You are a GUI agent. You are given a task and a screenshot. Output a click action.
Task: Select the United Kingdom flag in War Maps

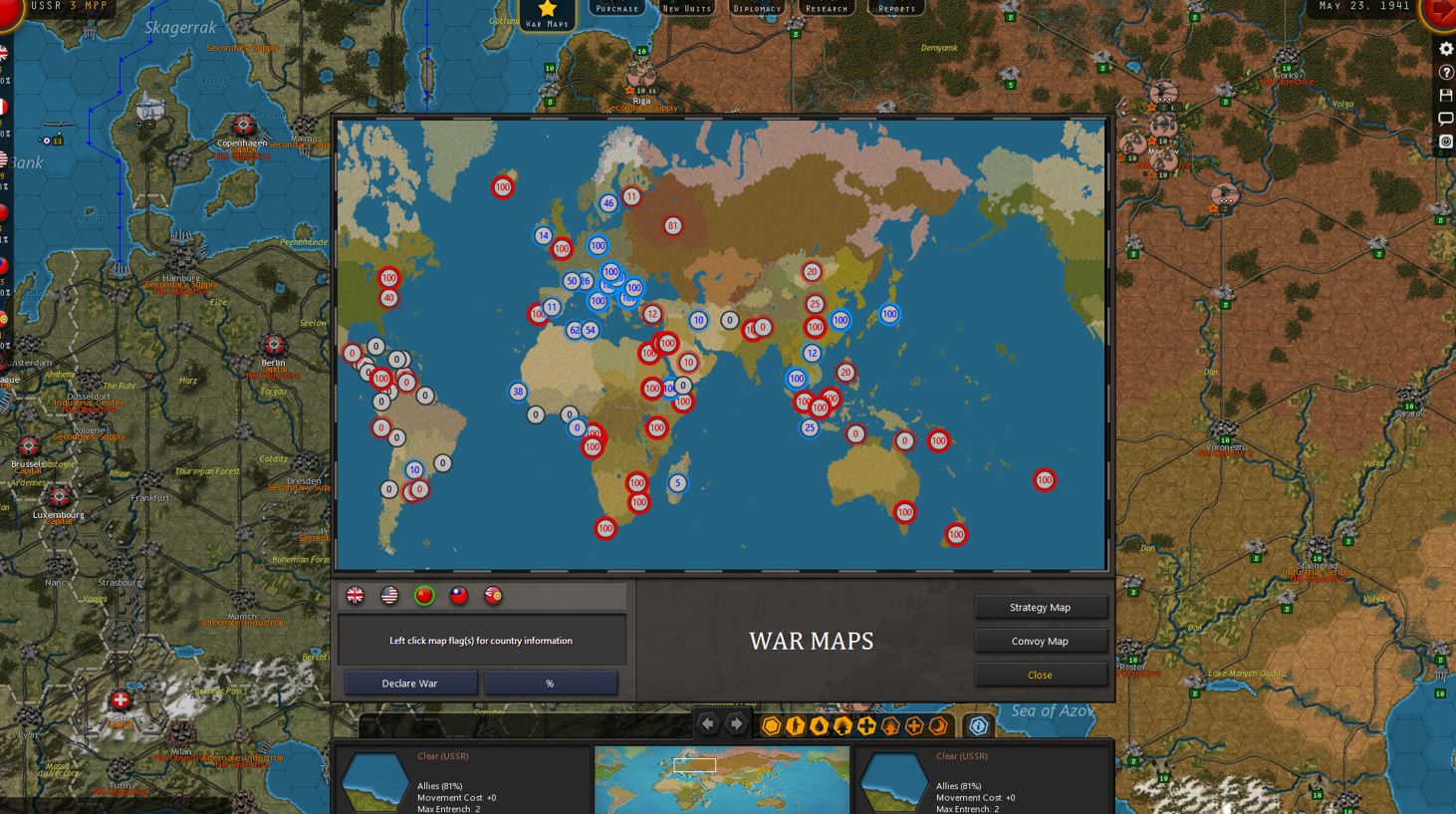[355, 596]
